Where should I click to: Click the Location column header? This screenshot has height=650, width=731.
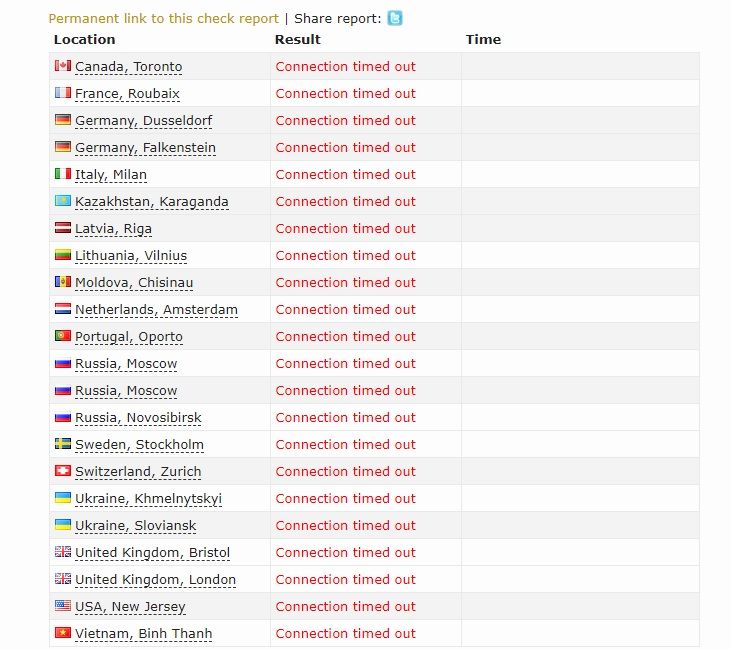click(84, 40)
